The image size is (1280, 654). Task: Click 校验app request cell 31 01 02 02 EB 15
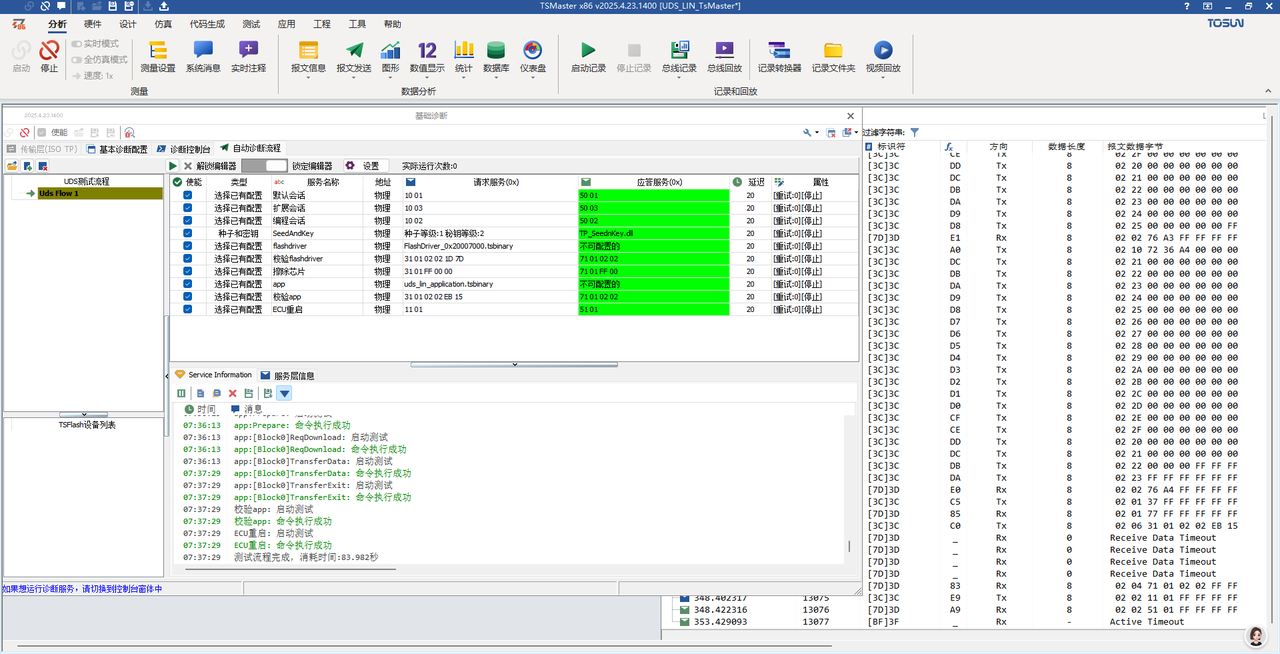489,297
